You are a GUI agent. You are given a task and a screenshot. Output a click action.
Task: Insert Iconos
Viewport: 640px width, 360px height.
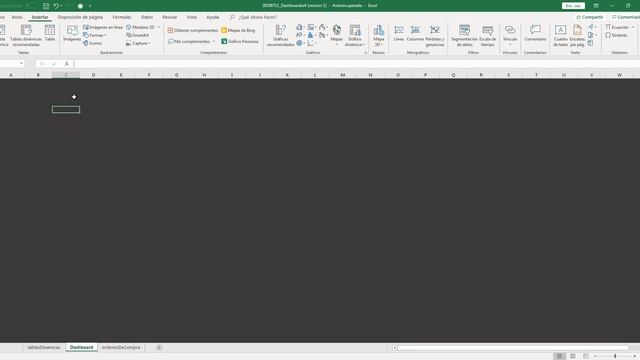click(x=93, y=43)
